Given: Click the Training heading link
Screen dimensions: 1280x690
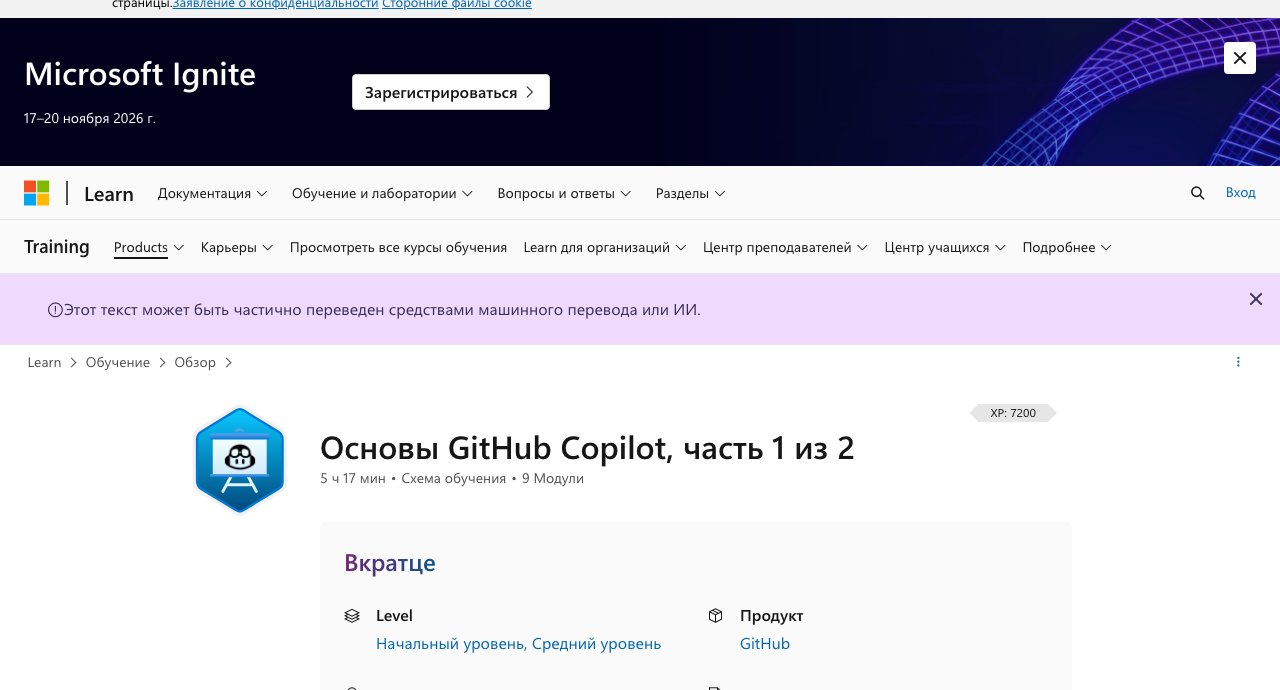Looking at the screenshot, I should point(57,247).
